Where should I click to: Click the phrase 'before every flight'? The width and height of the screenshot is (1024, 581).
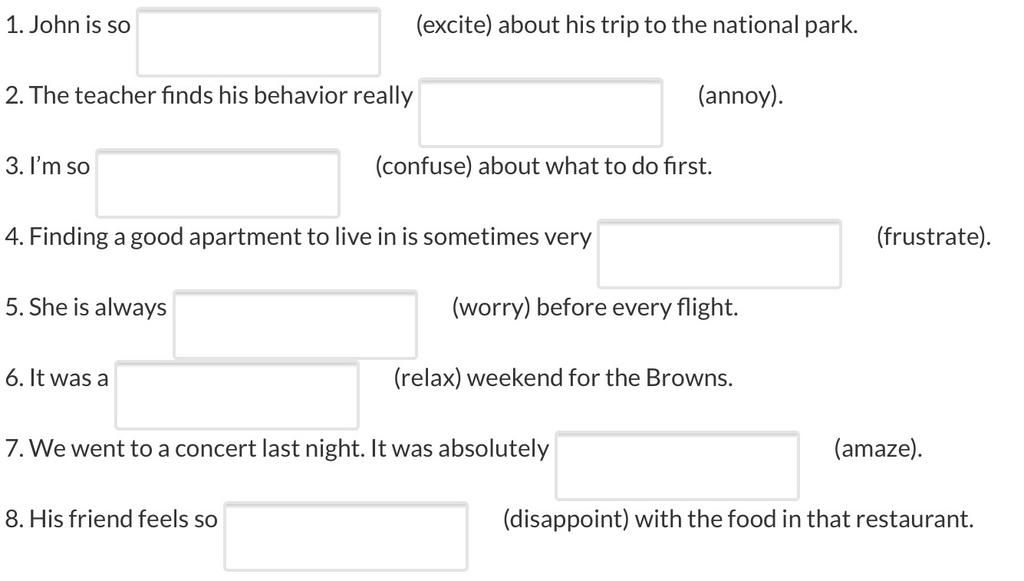point(635,307)
